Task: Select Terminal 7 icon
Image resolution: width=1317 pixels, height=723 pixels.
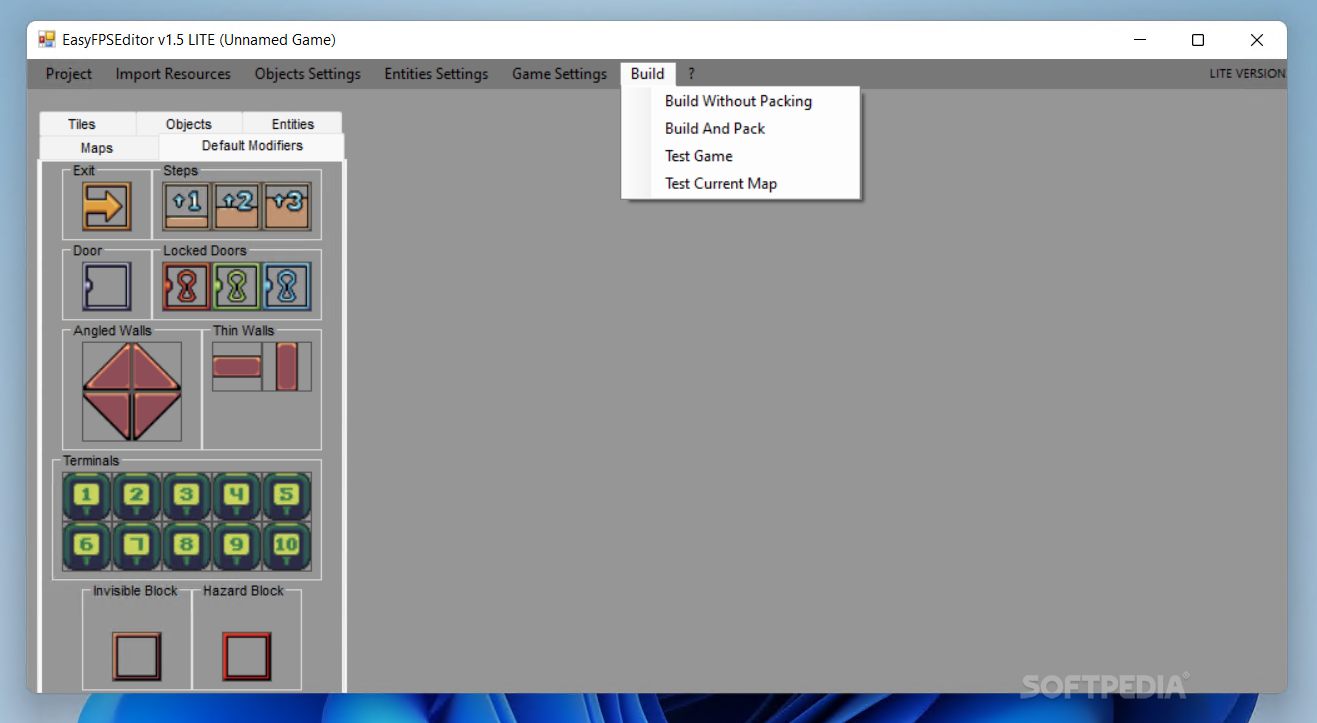Action: (137, 546)
